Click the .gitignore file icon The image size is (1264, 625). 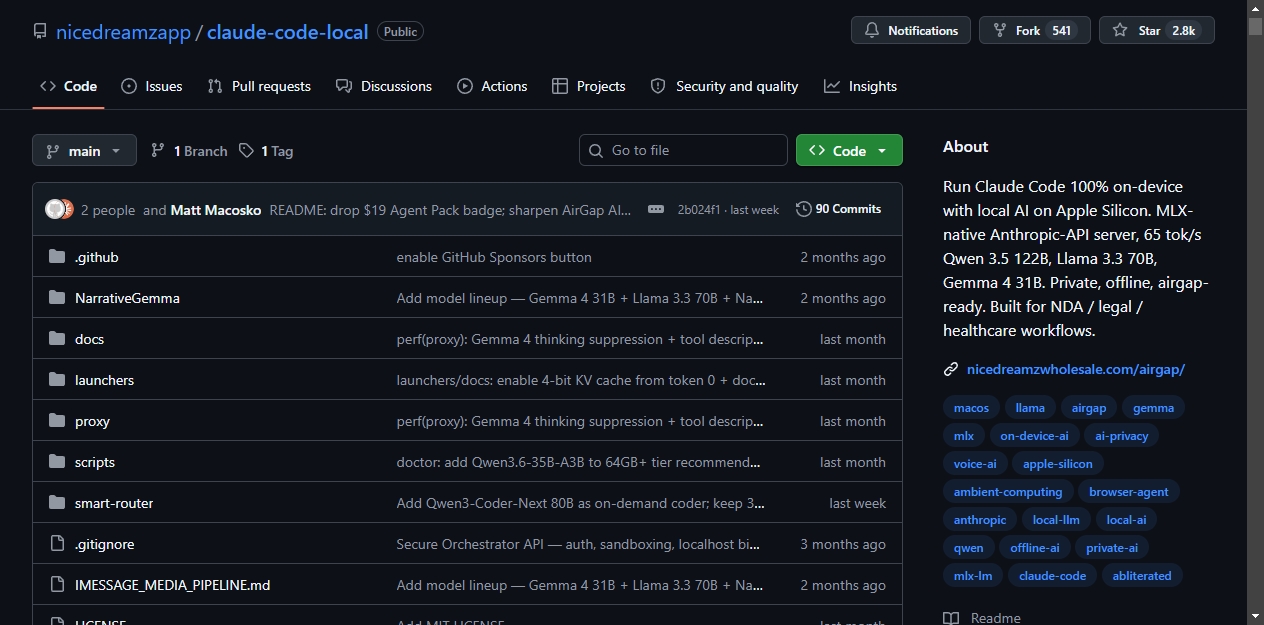(x=57, y=544)
